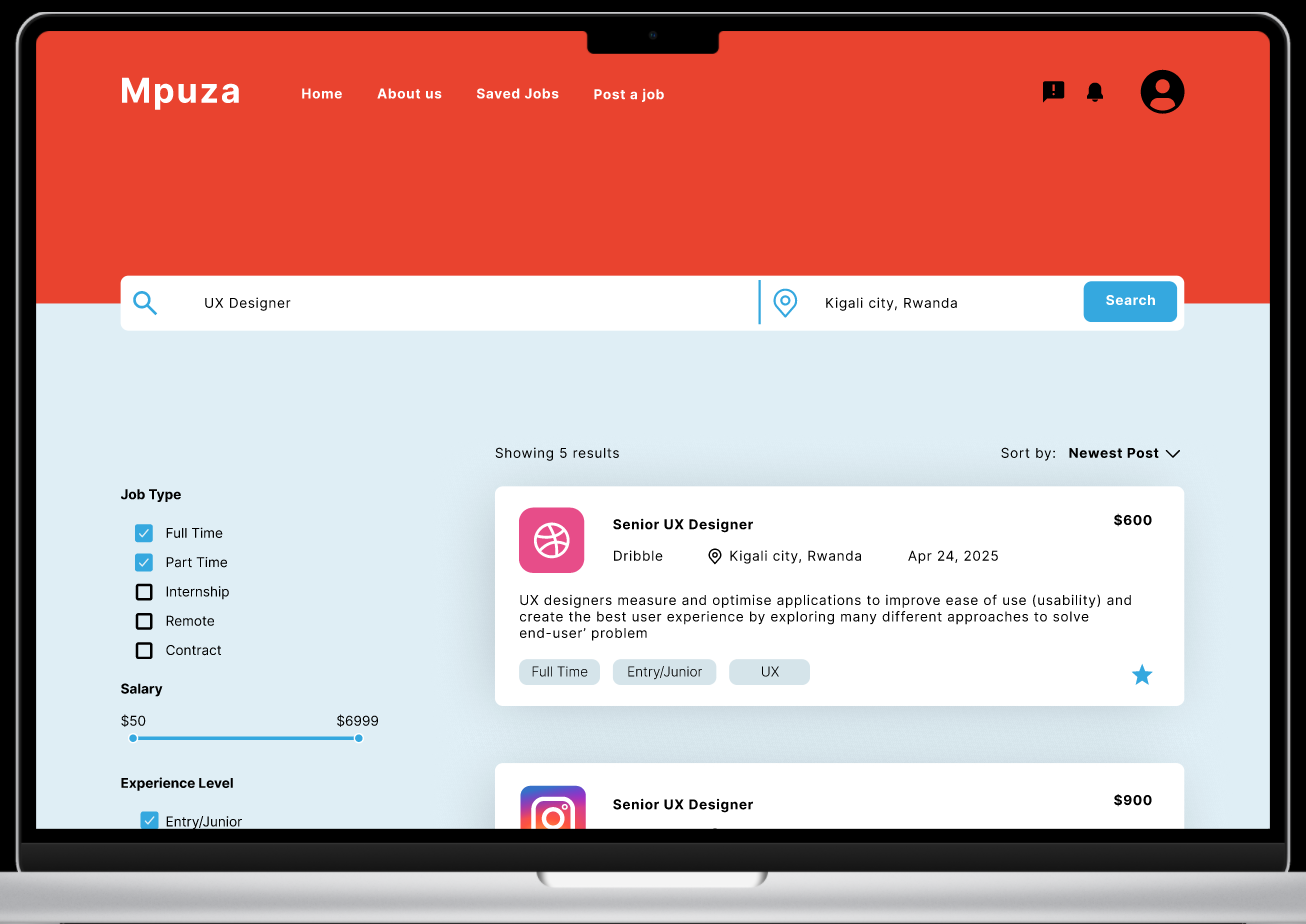Open the report alert icon in the header
Image resolution: width=1306 pixels, height=924 pixels.
[x=1052, y=91]
